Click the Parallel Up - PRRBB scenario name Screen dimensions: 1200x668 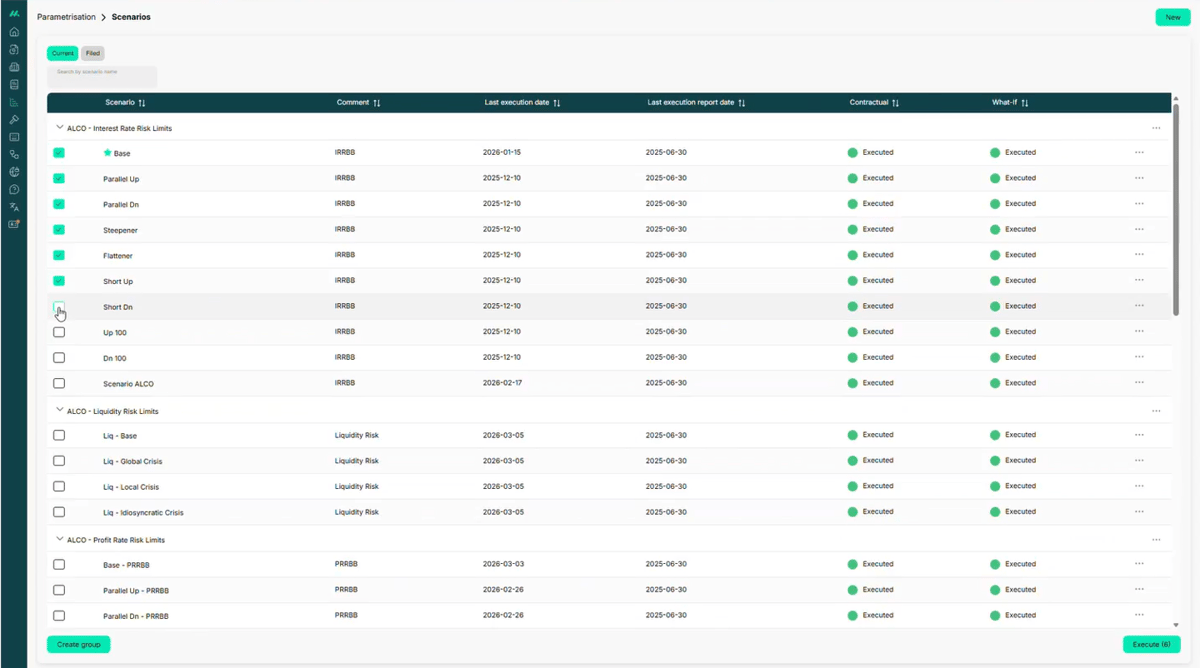(x=136, y=591)
